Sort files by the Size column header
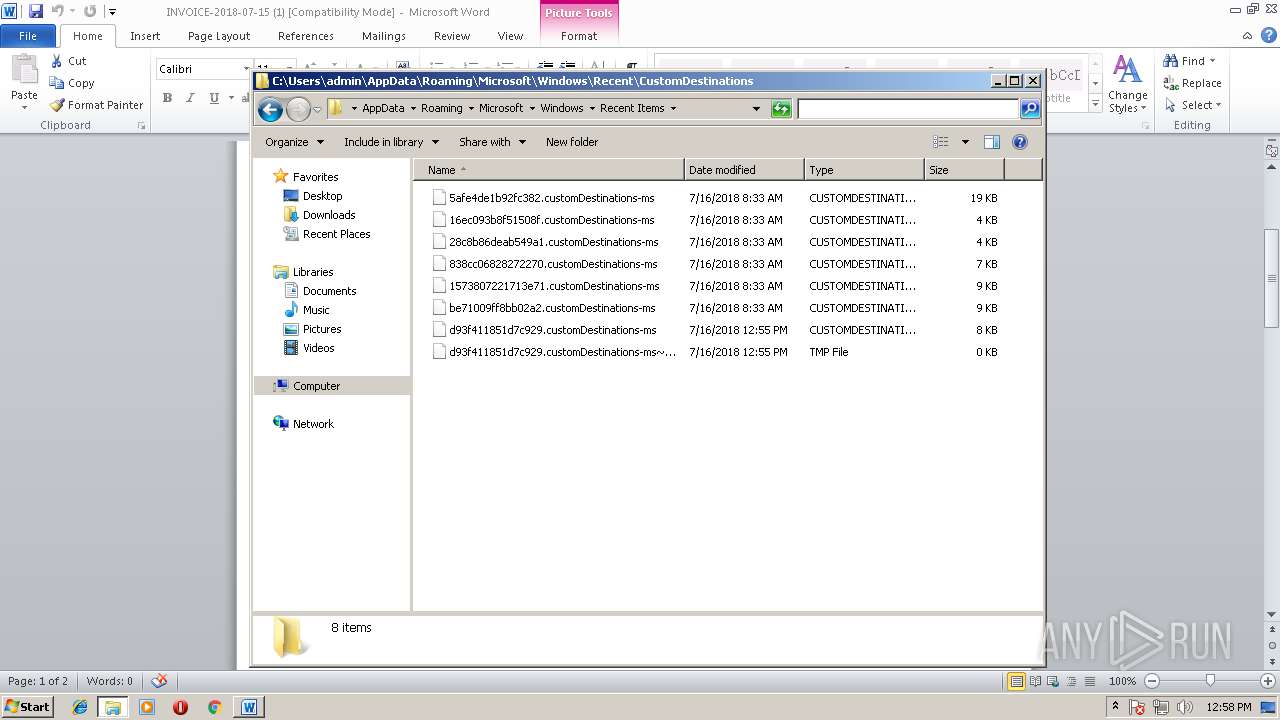The height and width of the screenshot is (720, 1280). click(x=964, y=170)
